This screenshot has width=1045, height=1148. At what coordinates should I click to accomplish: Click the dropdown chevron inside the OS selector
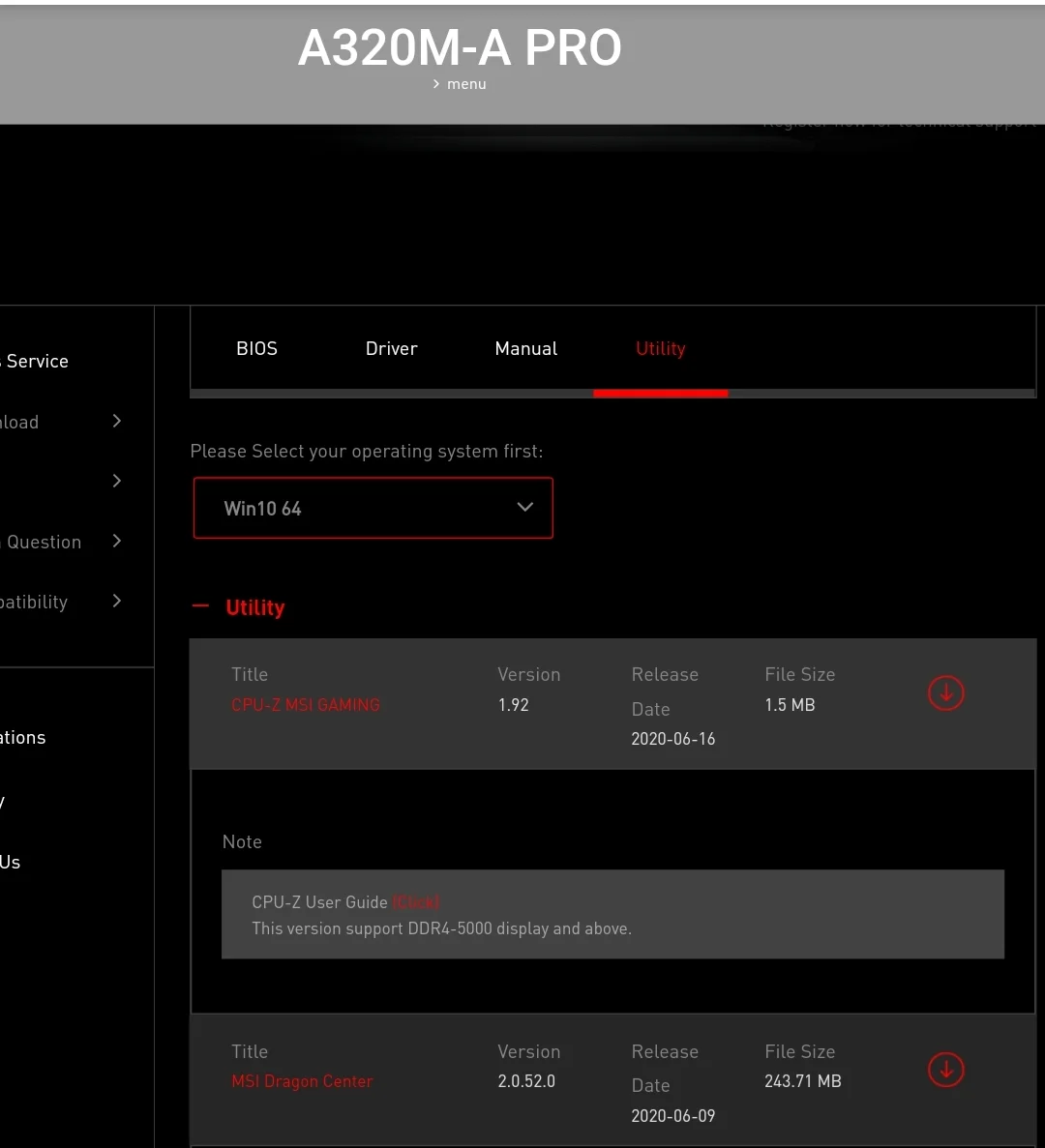point(524,507)
